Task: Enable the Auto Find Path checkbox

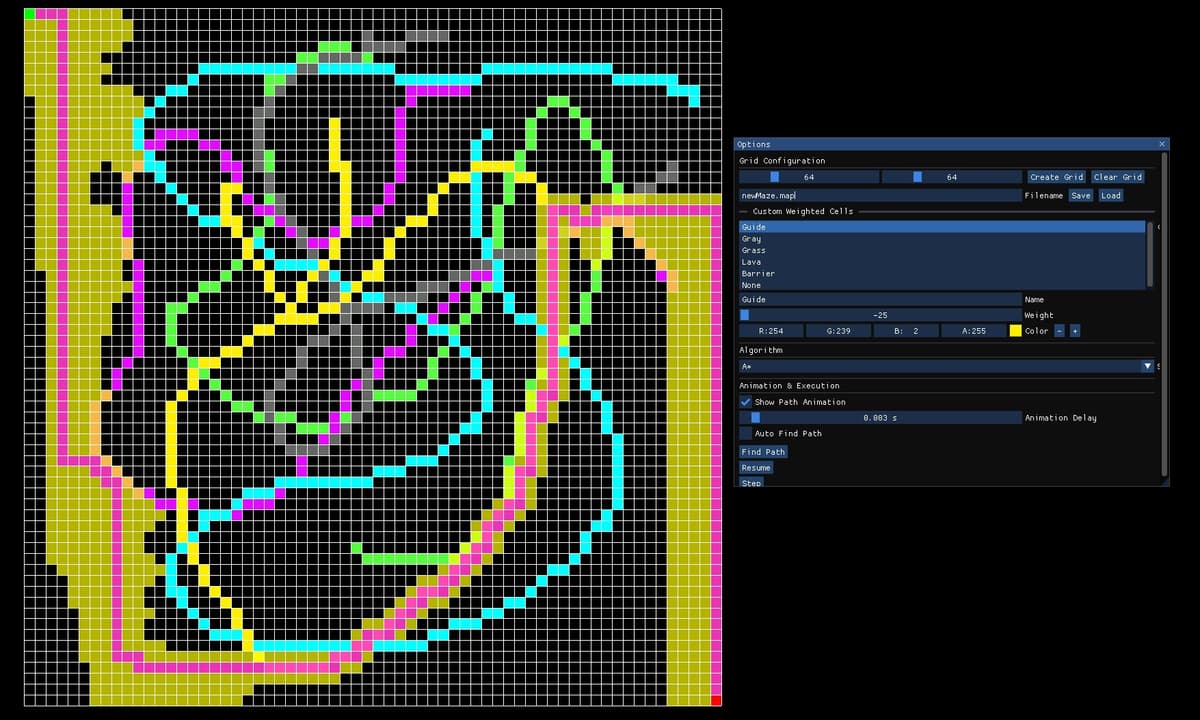Action: [x=745, y=433]
